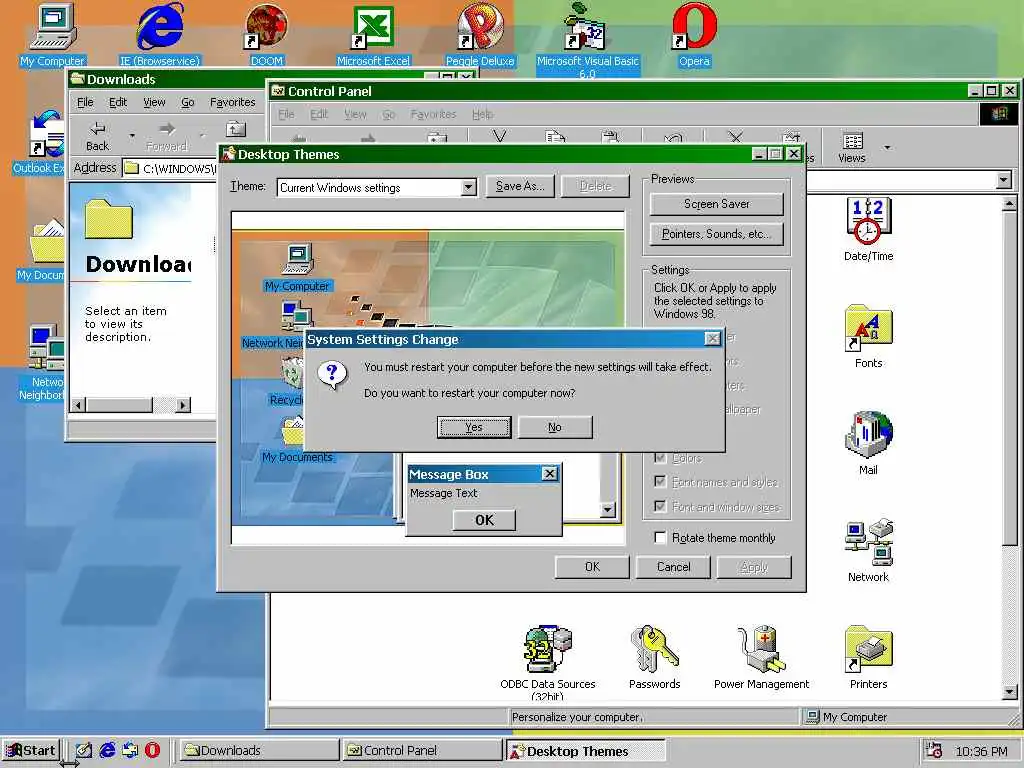Click Control Panel scrollbar down arrow
The width and height of the screenshot is (1024, 768).
1010,692
